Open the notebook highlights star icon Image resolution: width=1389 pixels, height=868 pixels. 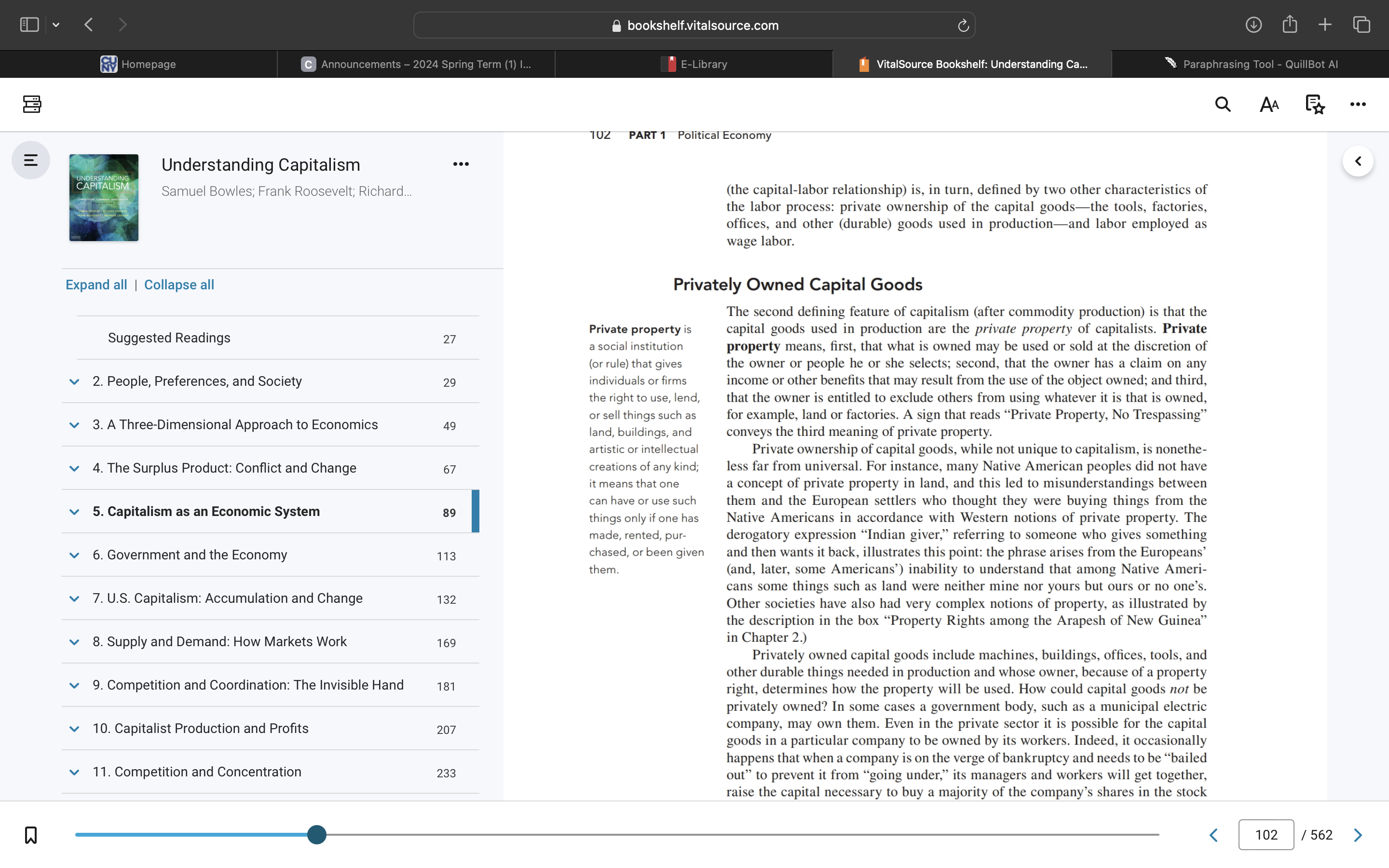[1314, 105]
